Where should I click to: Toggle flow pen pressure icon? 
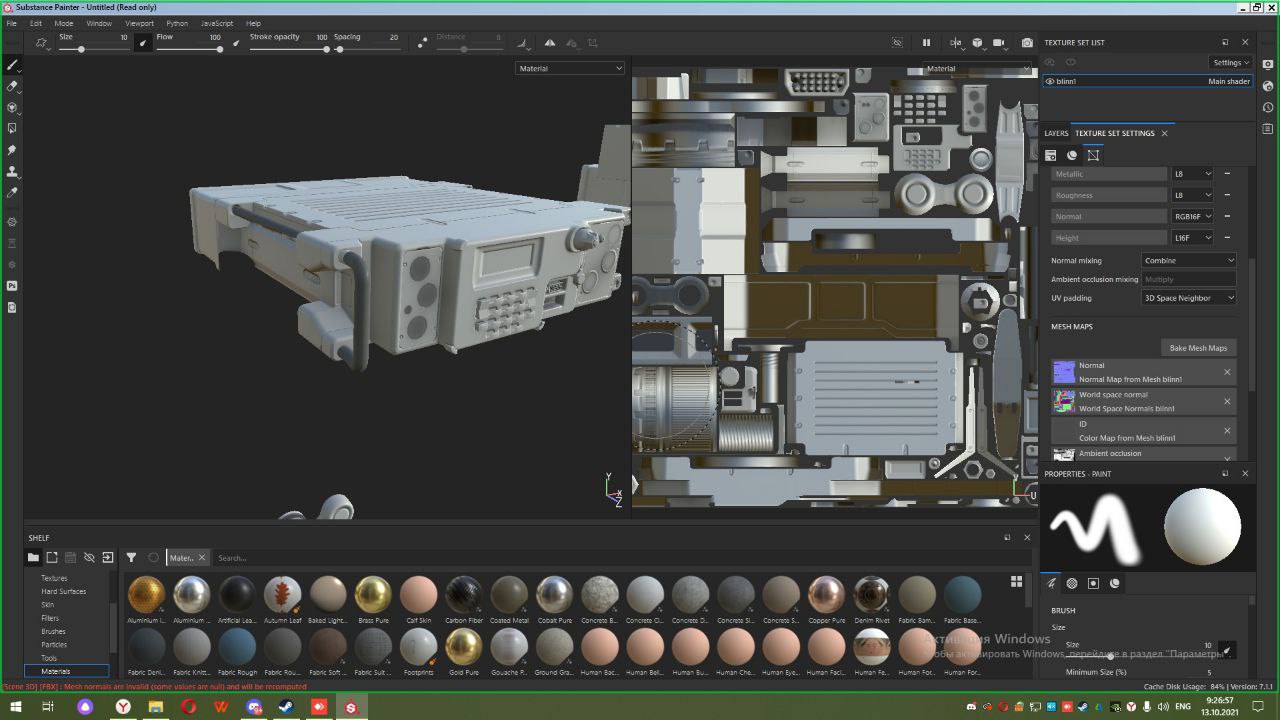pos(236,43)
